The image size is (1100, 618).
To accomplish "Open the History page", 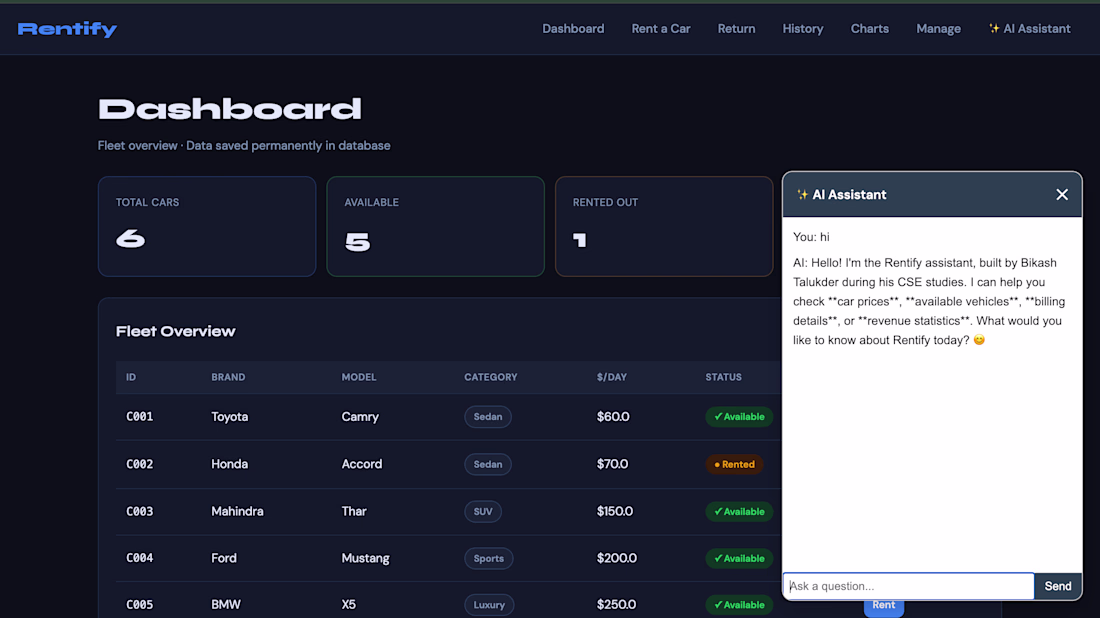I will 803,29.
